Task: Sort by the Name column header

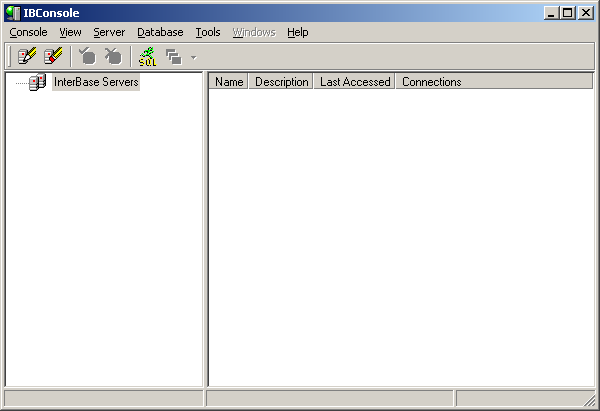Action: (229, 82)
